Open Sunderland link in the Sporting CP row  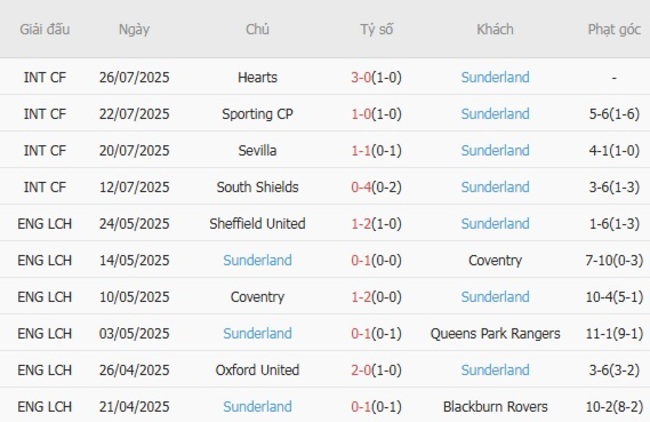(x=495, y=114)
